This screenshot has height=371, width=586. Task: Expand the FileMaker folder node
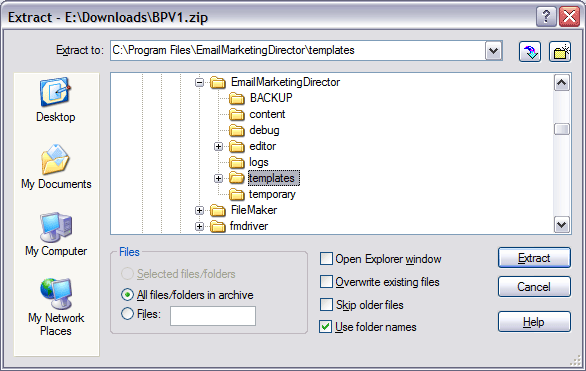pyautogui.click(x=199, y=211)
